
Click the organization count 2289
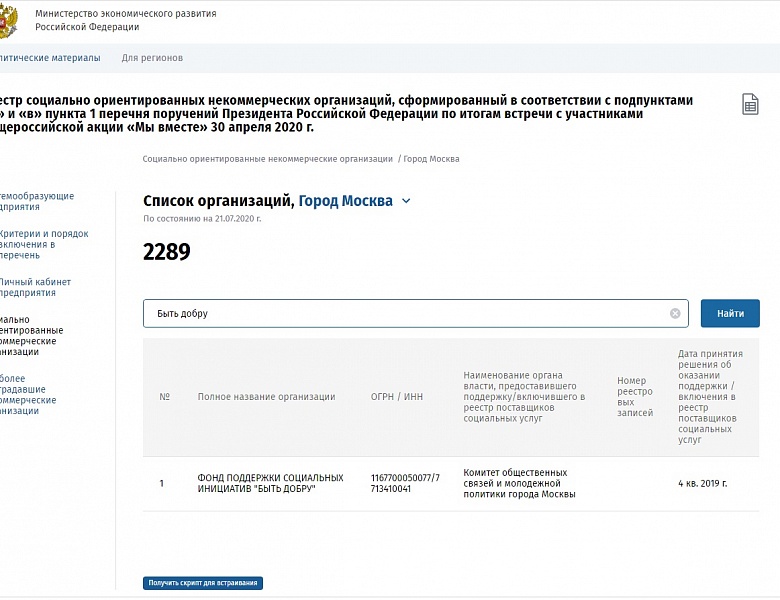click(167, 252)
